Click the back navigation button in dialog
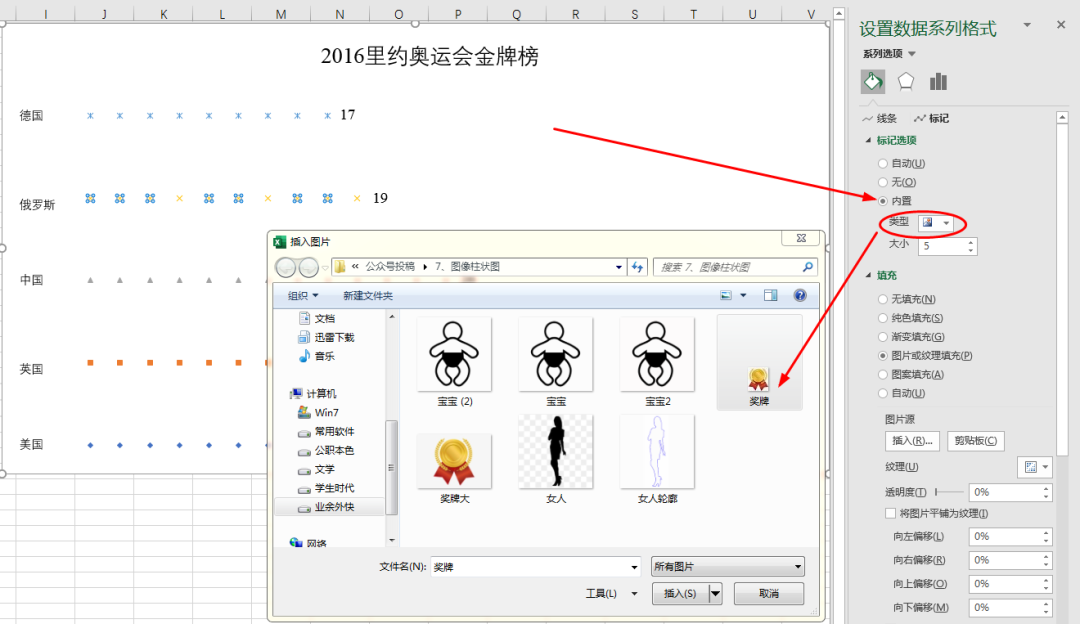 (285, 267)
